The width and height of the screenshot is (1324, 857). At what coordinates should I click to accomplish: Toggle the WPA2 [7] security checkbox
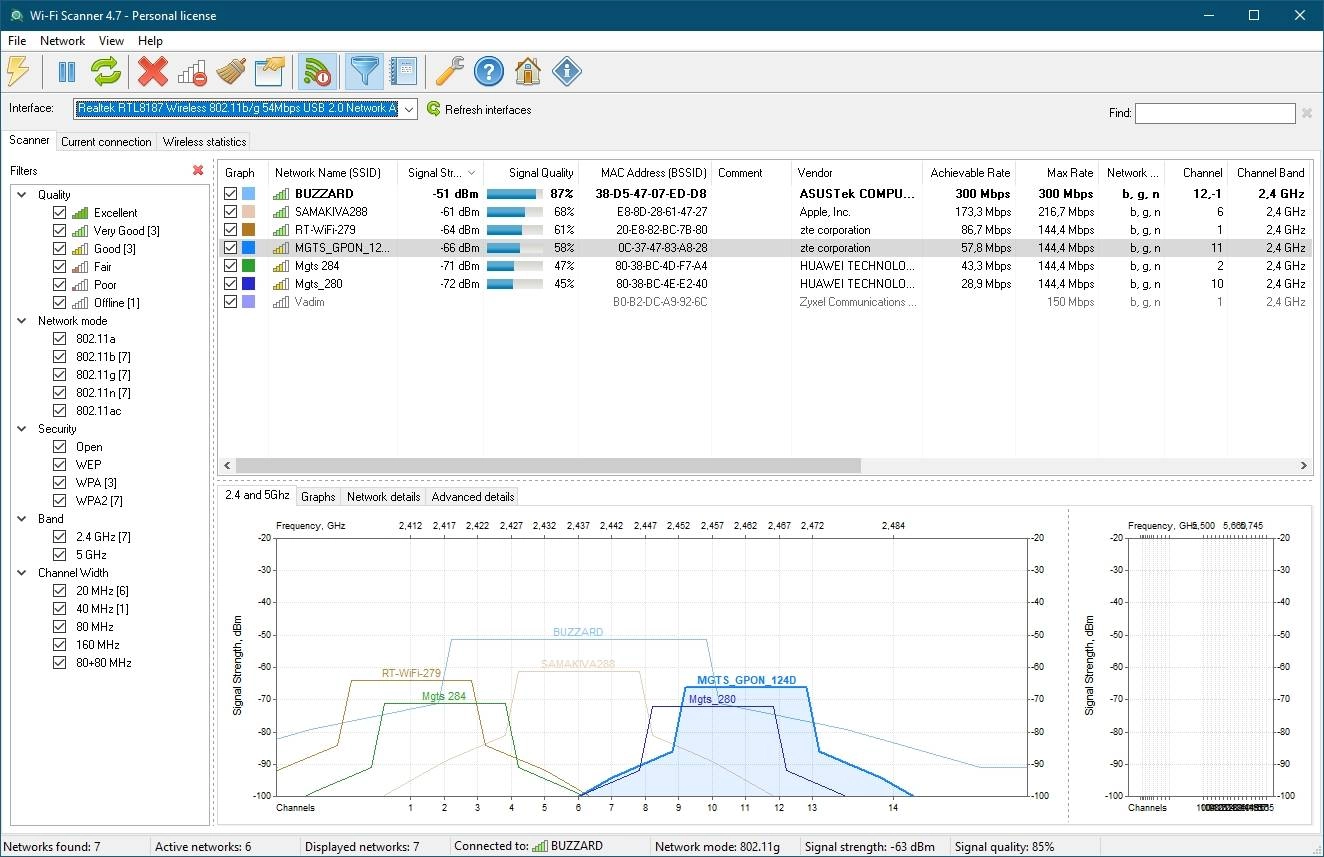pos(60,501)
